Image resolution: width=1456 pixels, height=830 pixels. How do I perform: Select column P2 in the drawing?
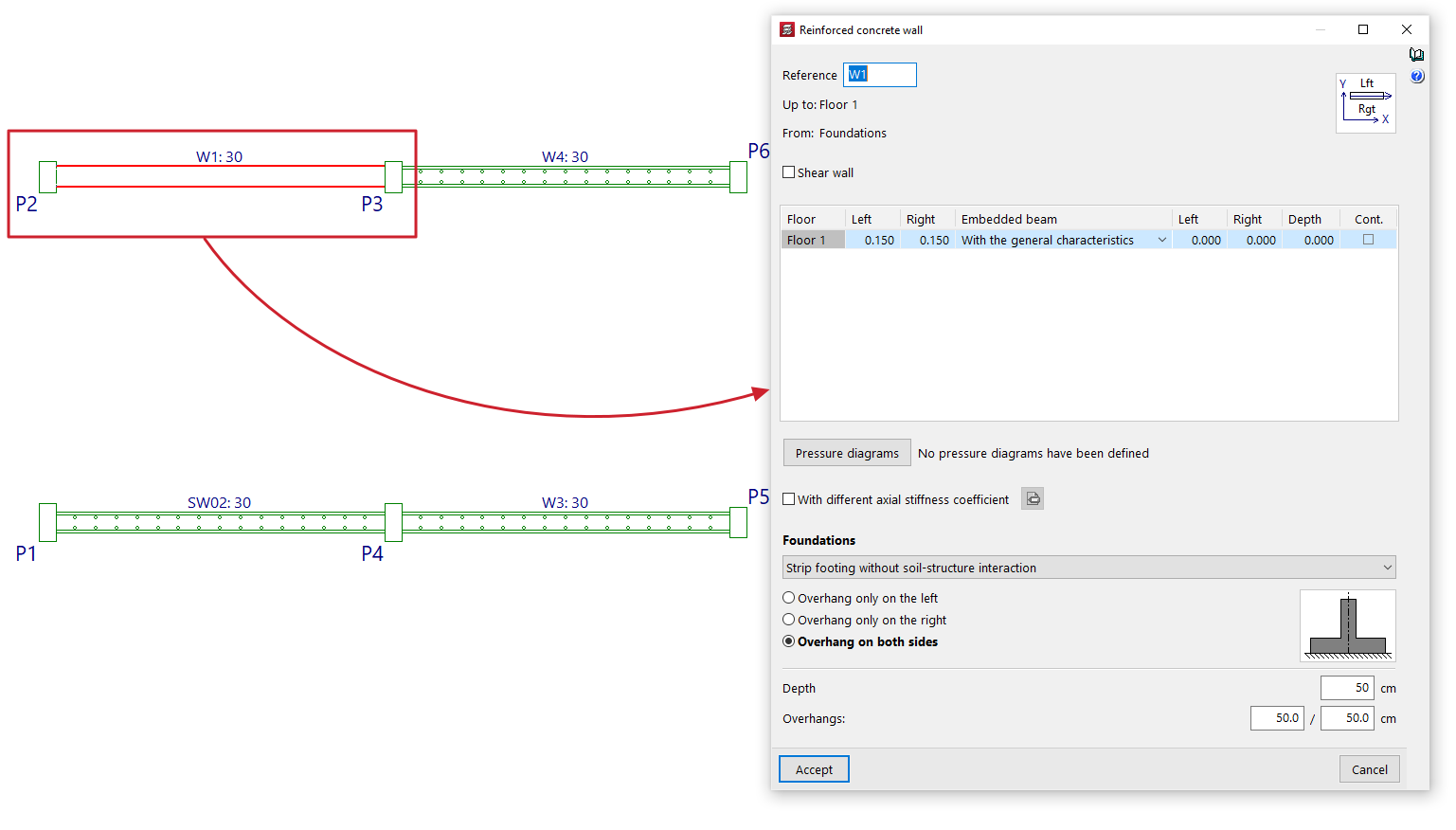(47, 177)
